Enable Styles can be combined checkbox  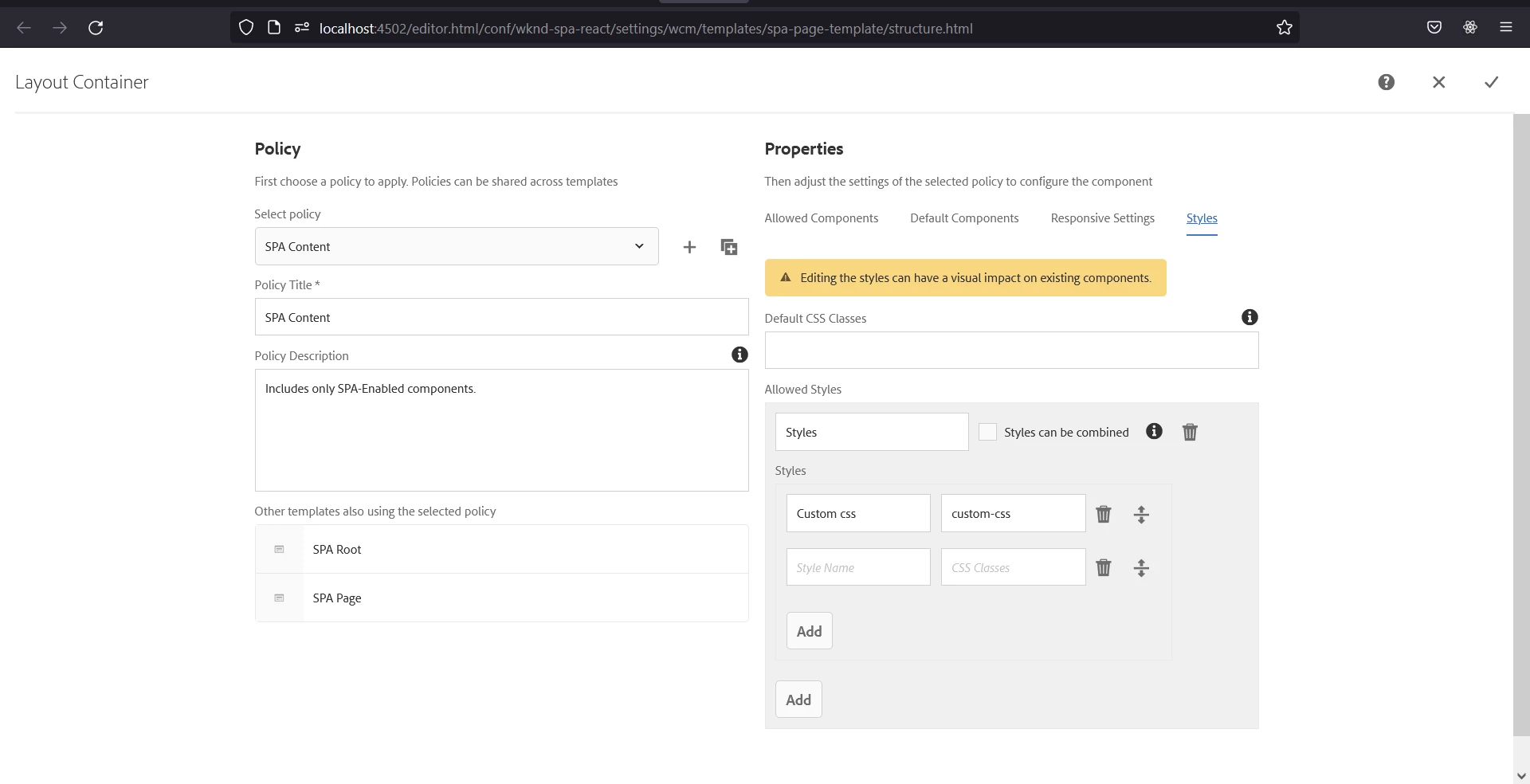(x=987, y=432)
